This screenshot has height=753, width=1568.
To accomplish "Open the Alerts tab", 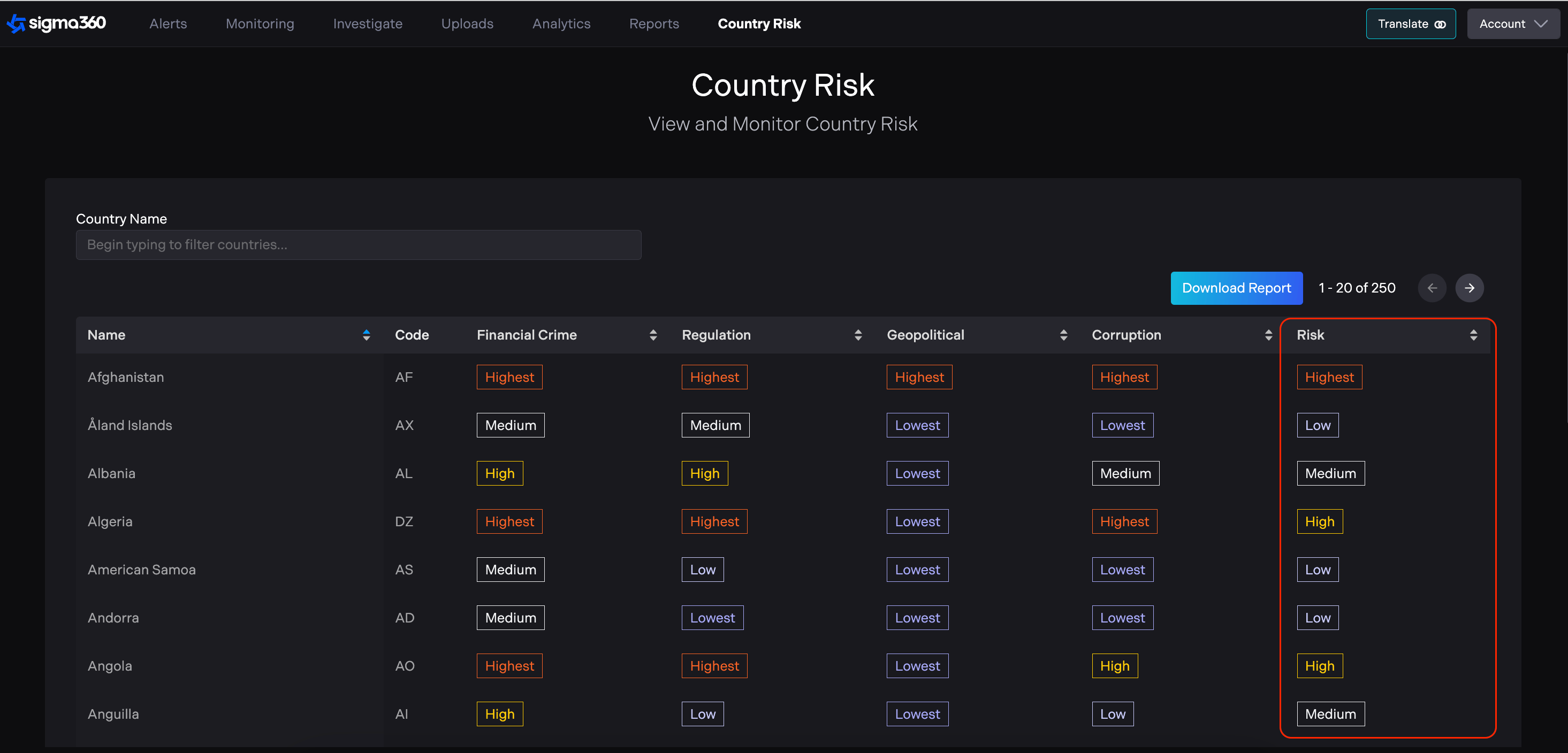I will point(168,24).
